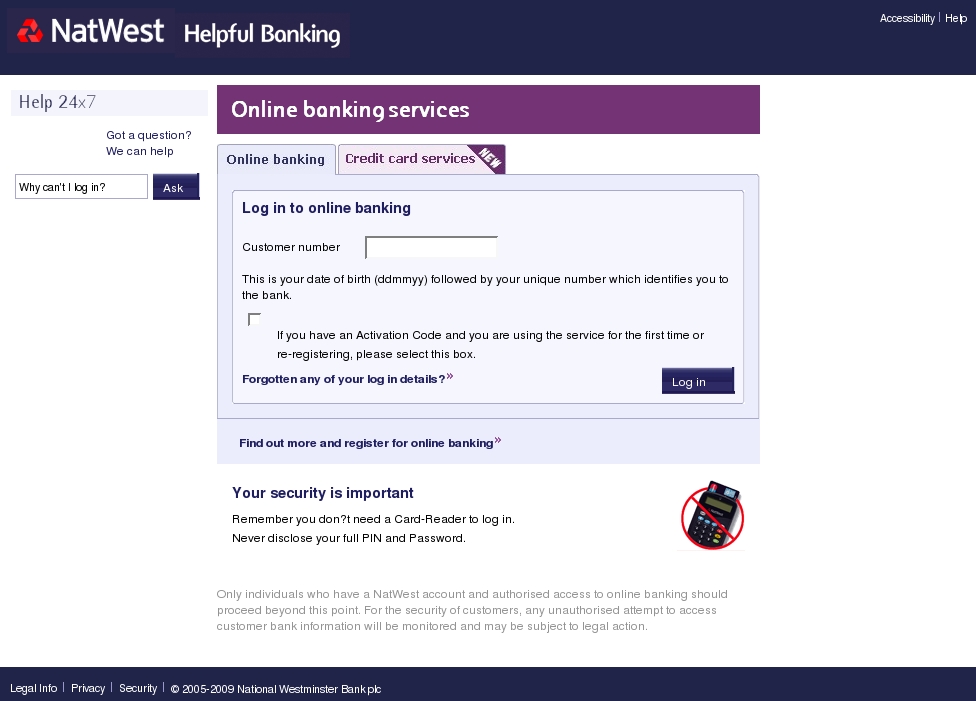The image size is (976, 701).
Task: Click the crossed-out card reader image
Action: click(712, 515)
